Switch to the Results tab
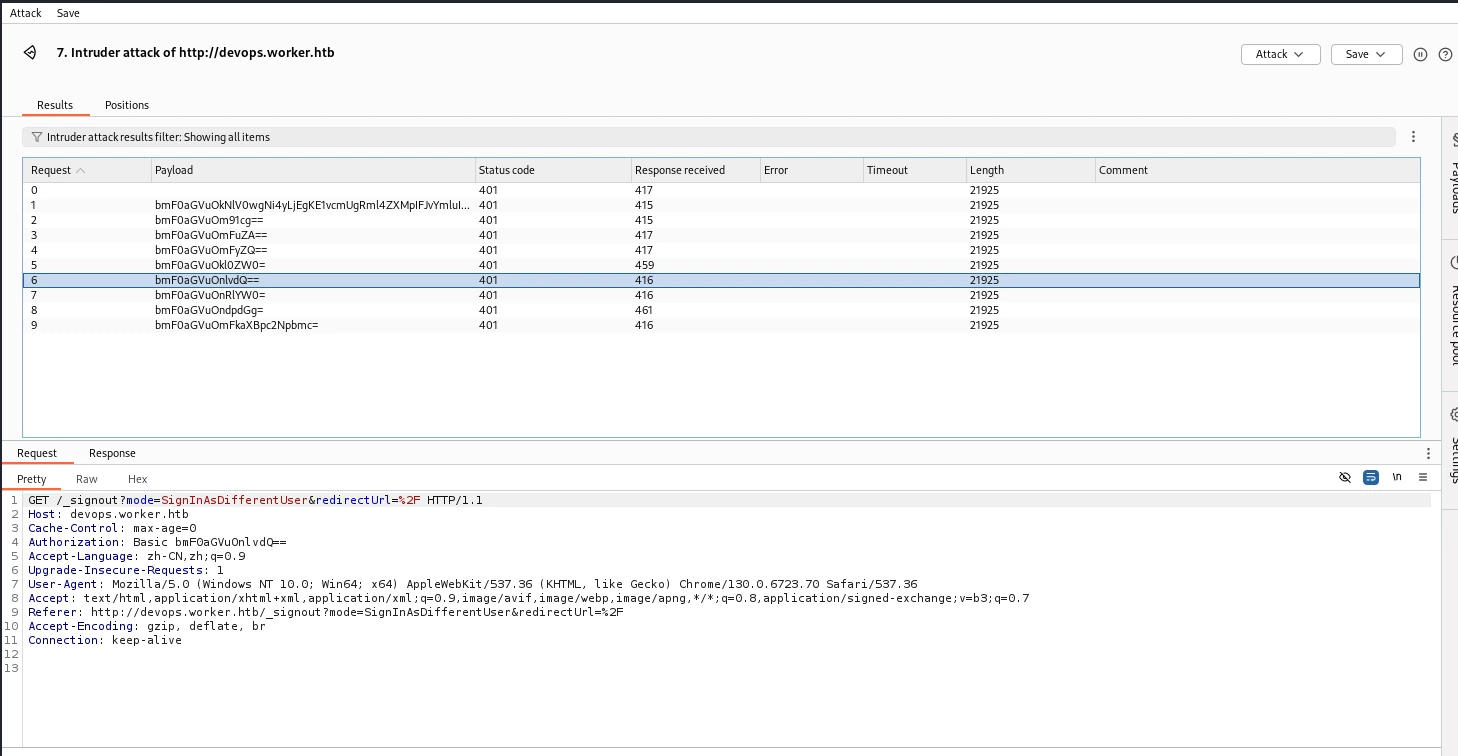The height and width of the screenshot is (756, 1458). 55,105
